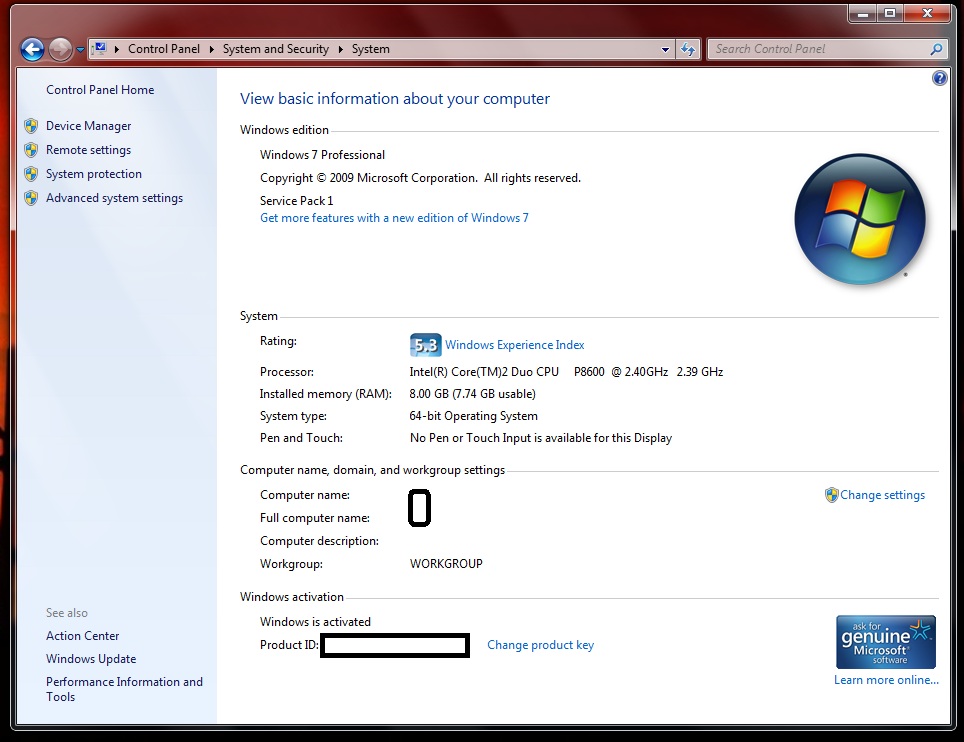Viewport: 964px width, 742px height.
Task: Minimize the System window
Action: 863,13
